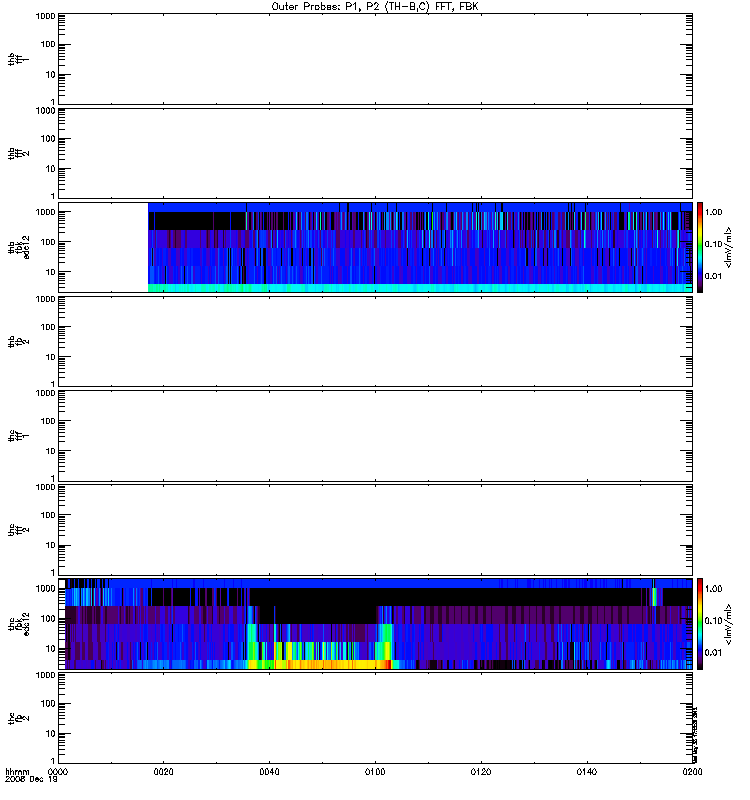The width and height of the screenshot is (750, 800).
Task: Click the first thb fff panel's vertical axis title
Action: click(18, 59)
